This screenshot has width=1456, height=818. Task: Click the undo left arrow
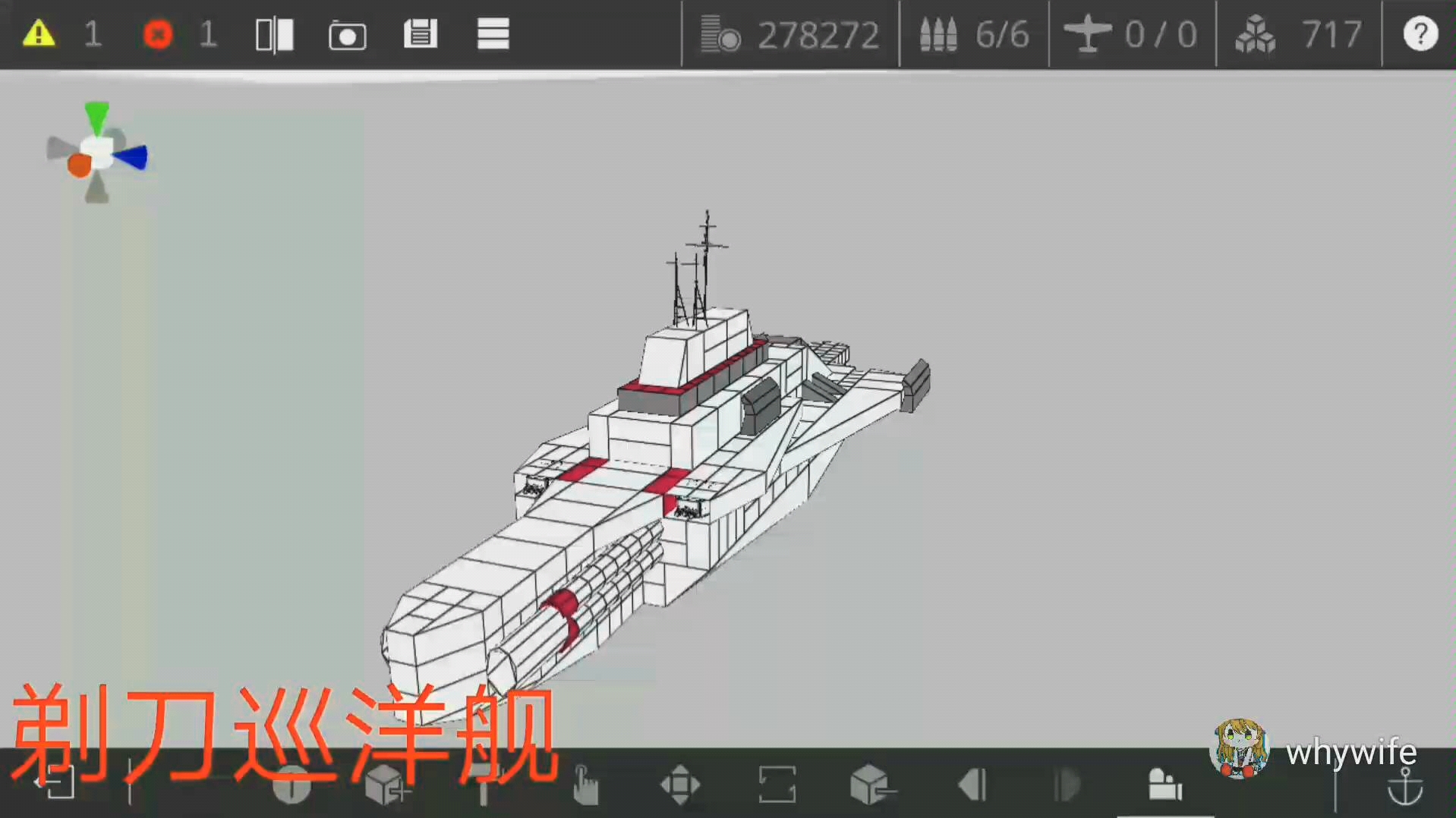tap(972, 785)
